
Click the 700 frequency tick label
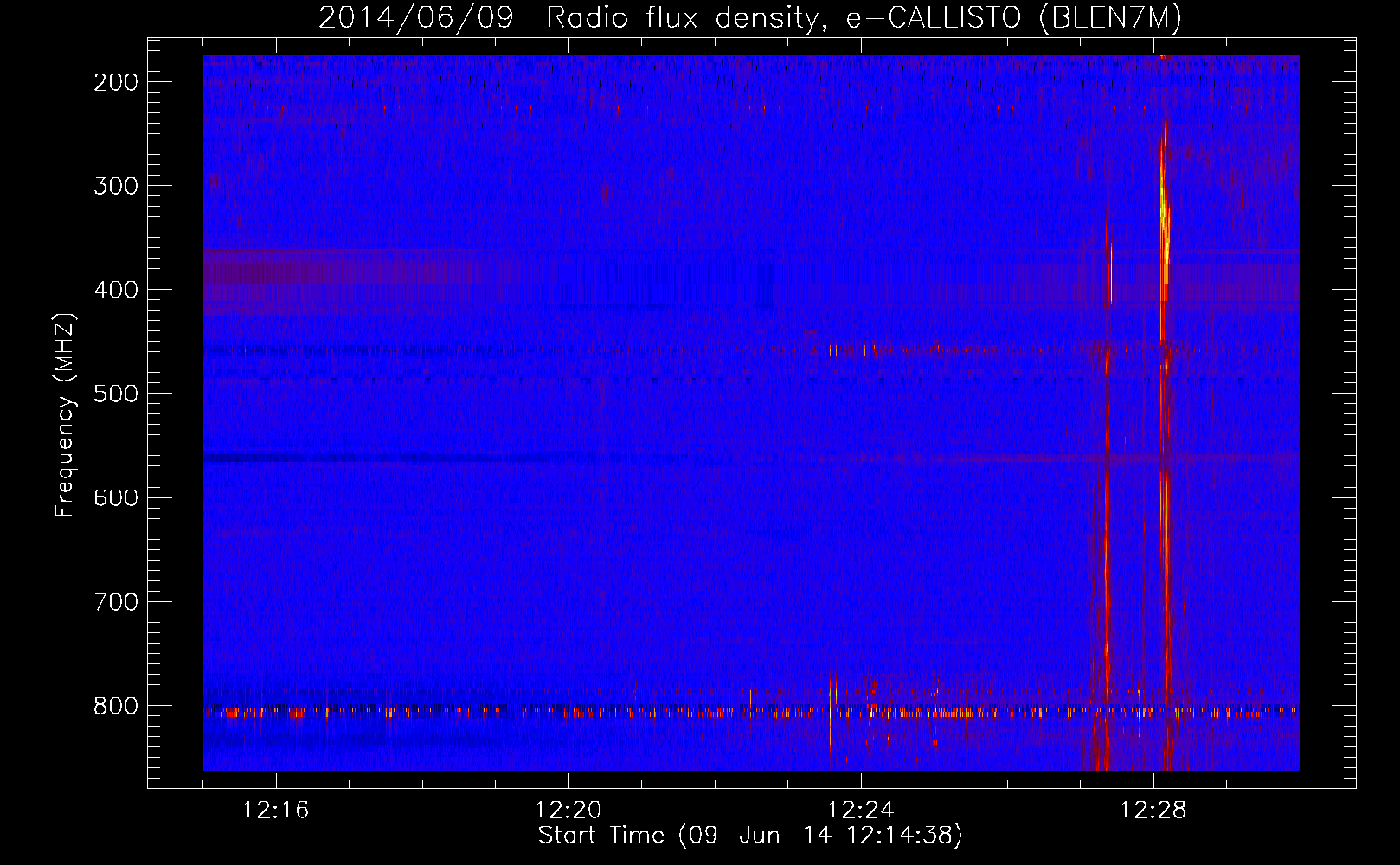pyautogui.click(x=115, y=602)
